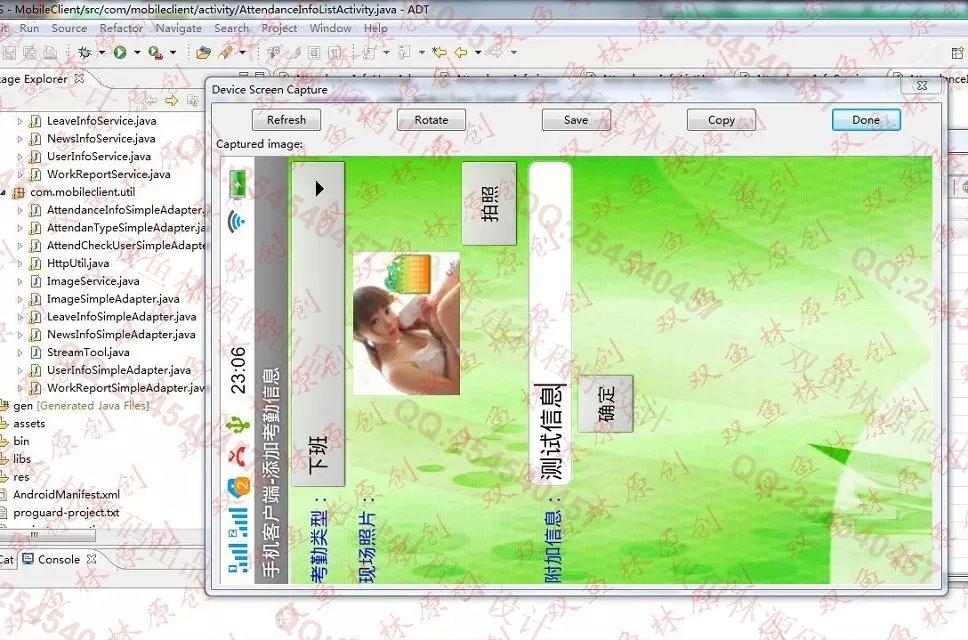Open the Navigate menu

pos(178,28)
